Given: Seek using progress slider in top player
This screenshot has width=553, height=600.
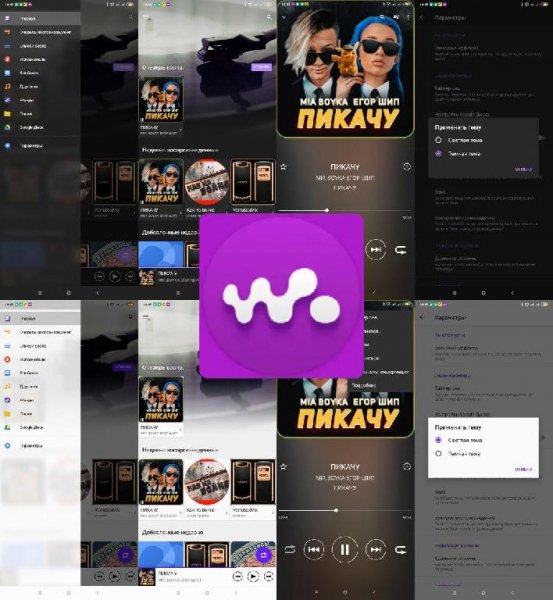Looking at the screenshot, I should [345, 210].
